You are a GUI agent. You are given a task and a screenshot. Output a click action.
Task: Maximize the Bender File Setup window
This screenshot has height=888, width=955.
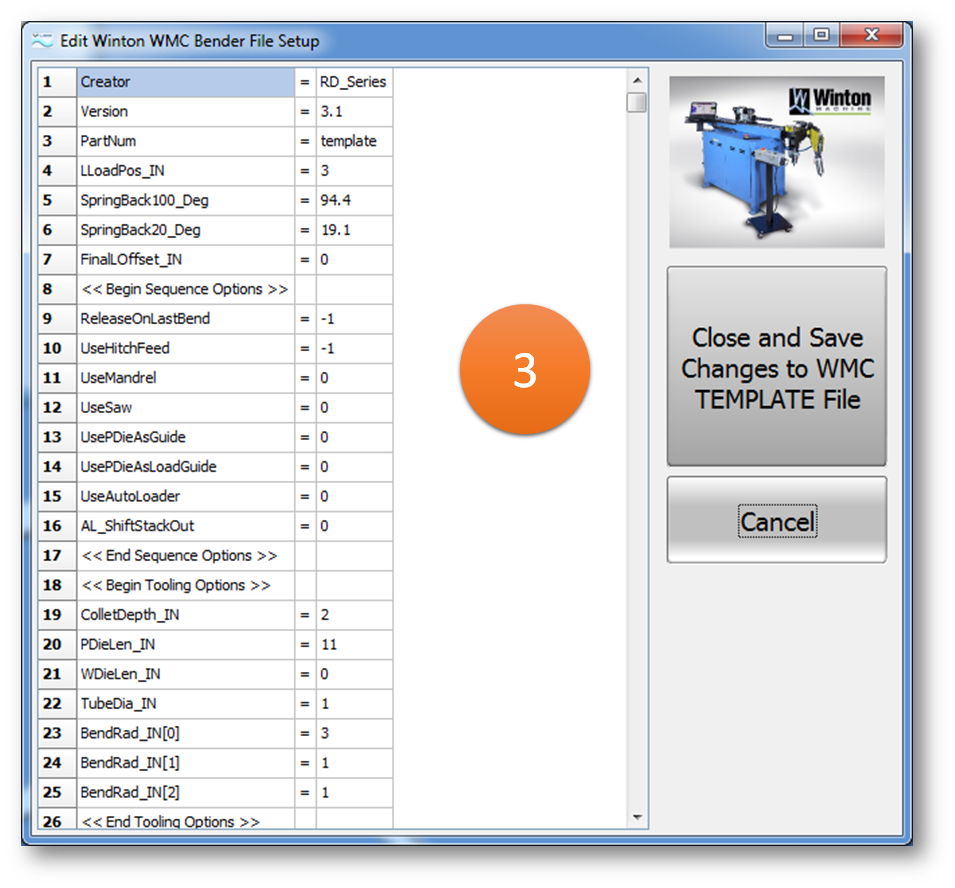coord(822,35)
